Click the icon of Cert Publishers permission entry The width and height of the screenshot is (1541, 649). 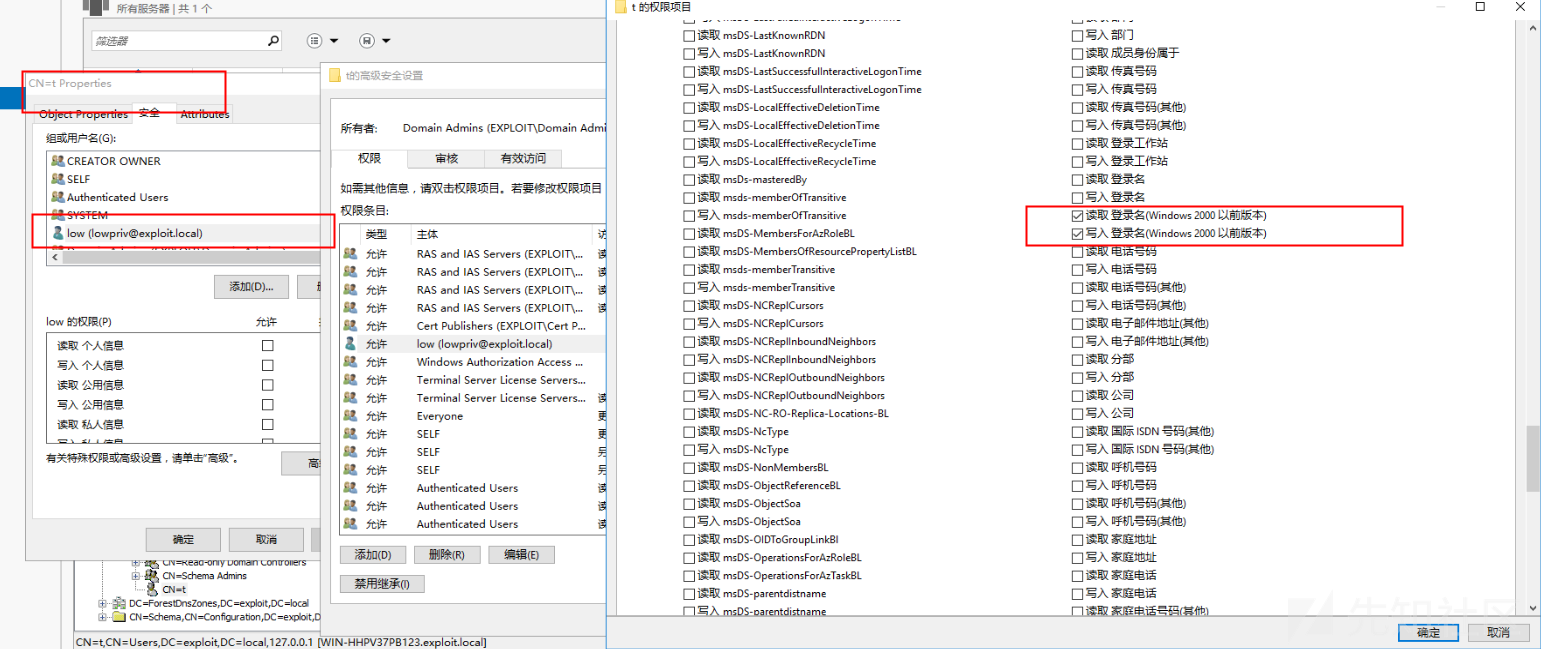click(x=350, y=326)
